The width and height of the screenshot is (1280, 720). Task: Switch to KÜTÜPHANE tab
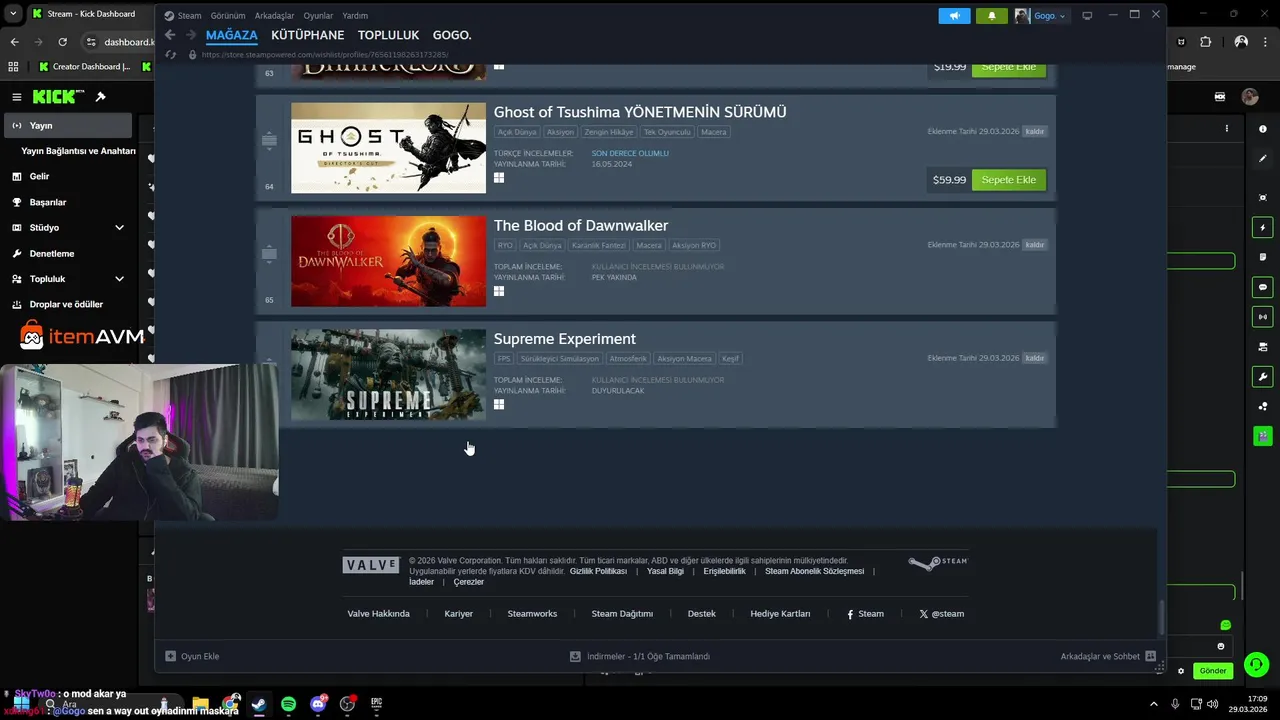(x=308, y=35)
